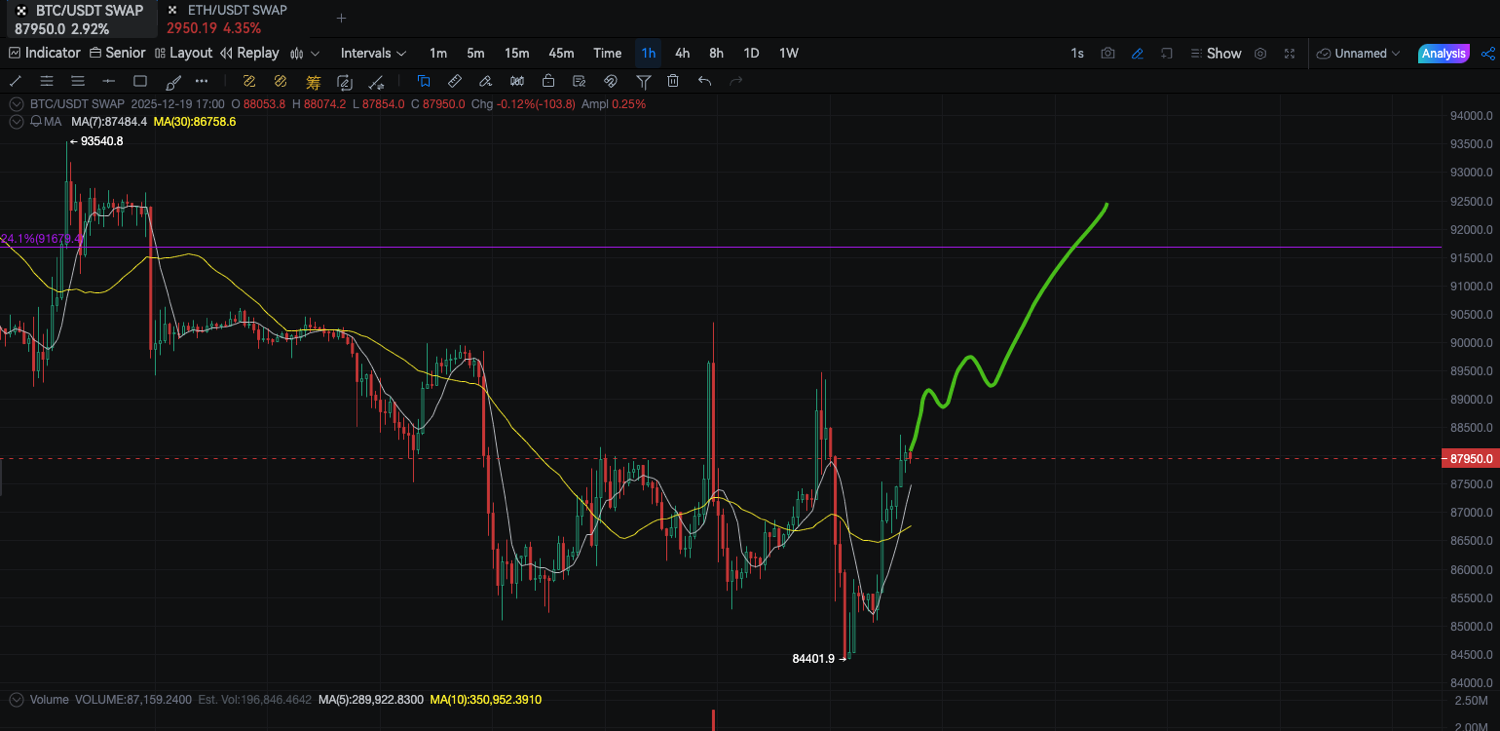This screenshot has width=1500, height=731.
Task: Collapse the BTC/USDT SWAP legend row
Action: pyautogui.click(x=16, y=104)
